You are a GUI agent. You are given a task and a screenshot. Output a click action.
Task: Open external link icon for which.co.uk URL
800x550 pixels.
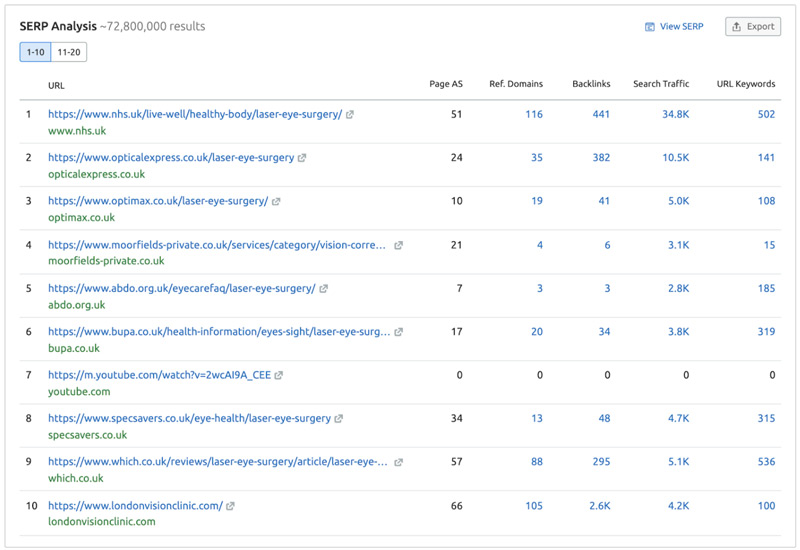click(x=398, y=462)
